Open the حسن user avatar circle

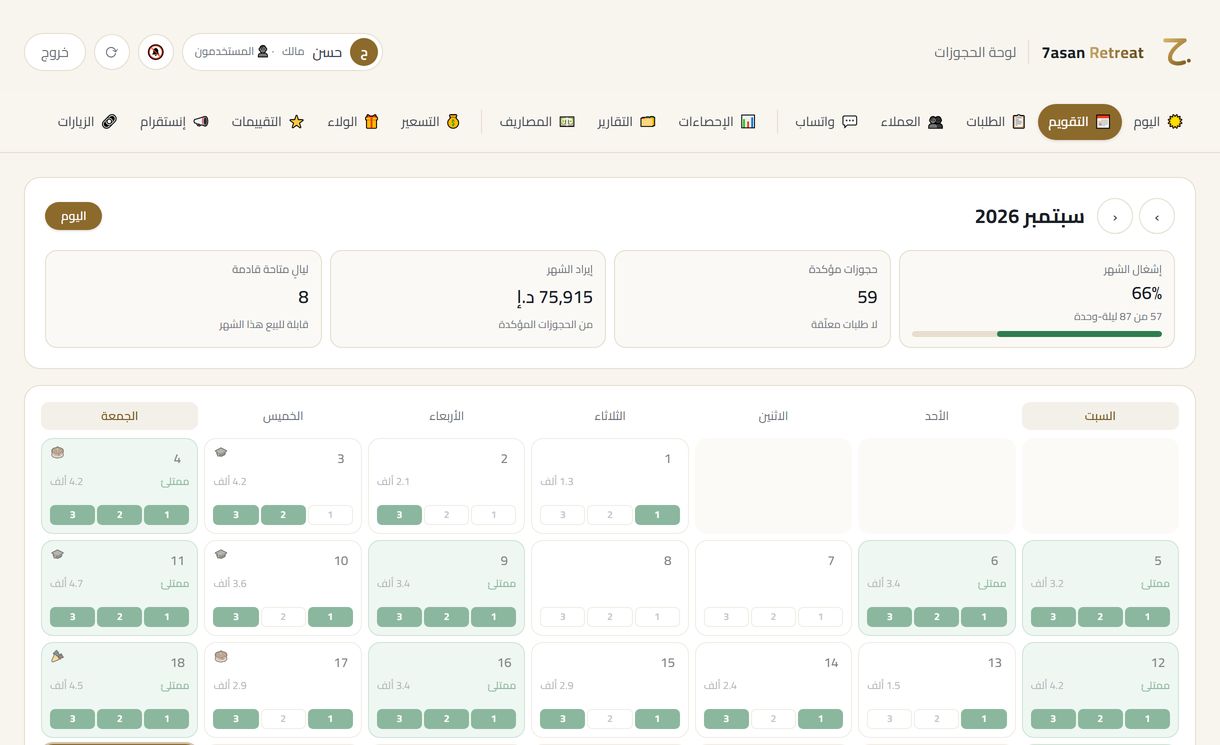click(x=364, y=52)
